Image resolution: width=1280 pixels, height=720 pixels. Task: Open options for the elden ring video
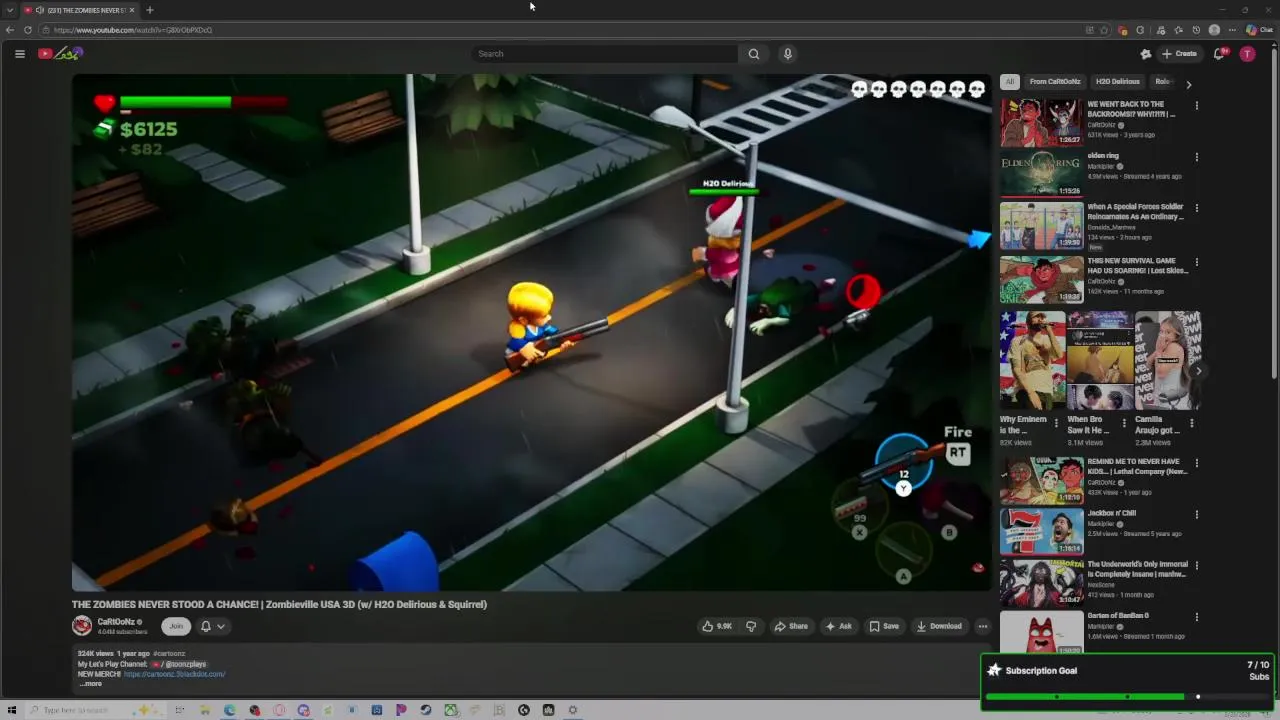pyautogui.click(x=1196, y=157)
